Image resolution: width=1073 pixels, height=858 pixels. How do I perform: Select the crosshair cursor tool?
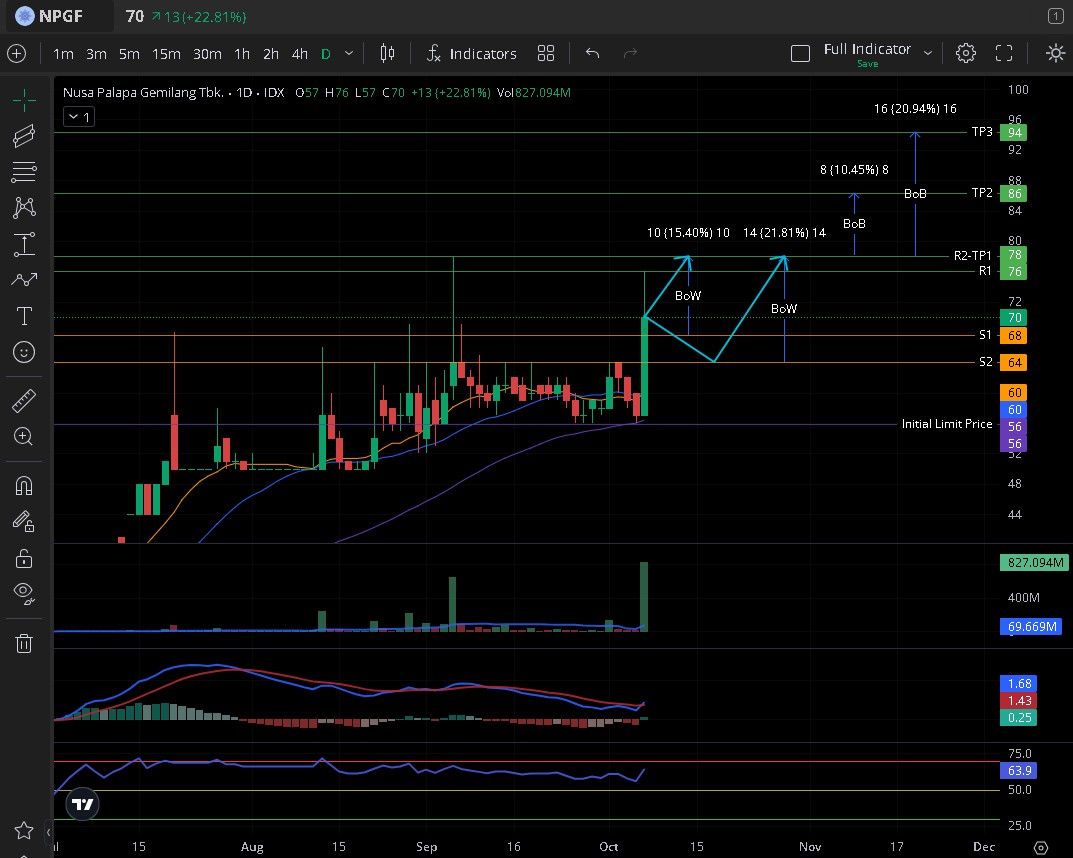[x=24, y=99]
